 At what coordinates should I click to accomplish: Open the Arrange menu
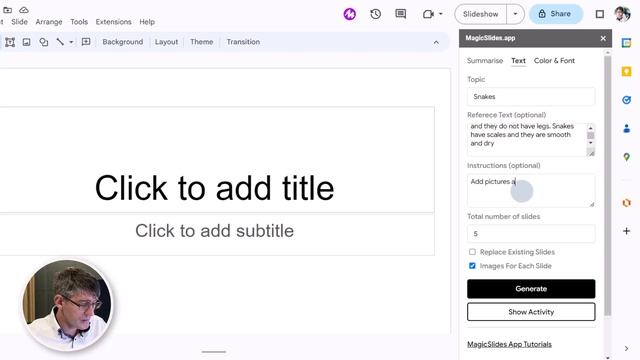49,22
